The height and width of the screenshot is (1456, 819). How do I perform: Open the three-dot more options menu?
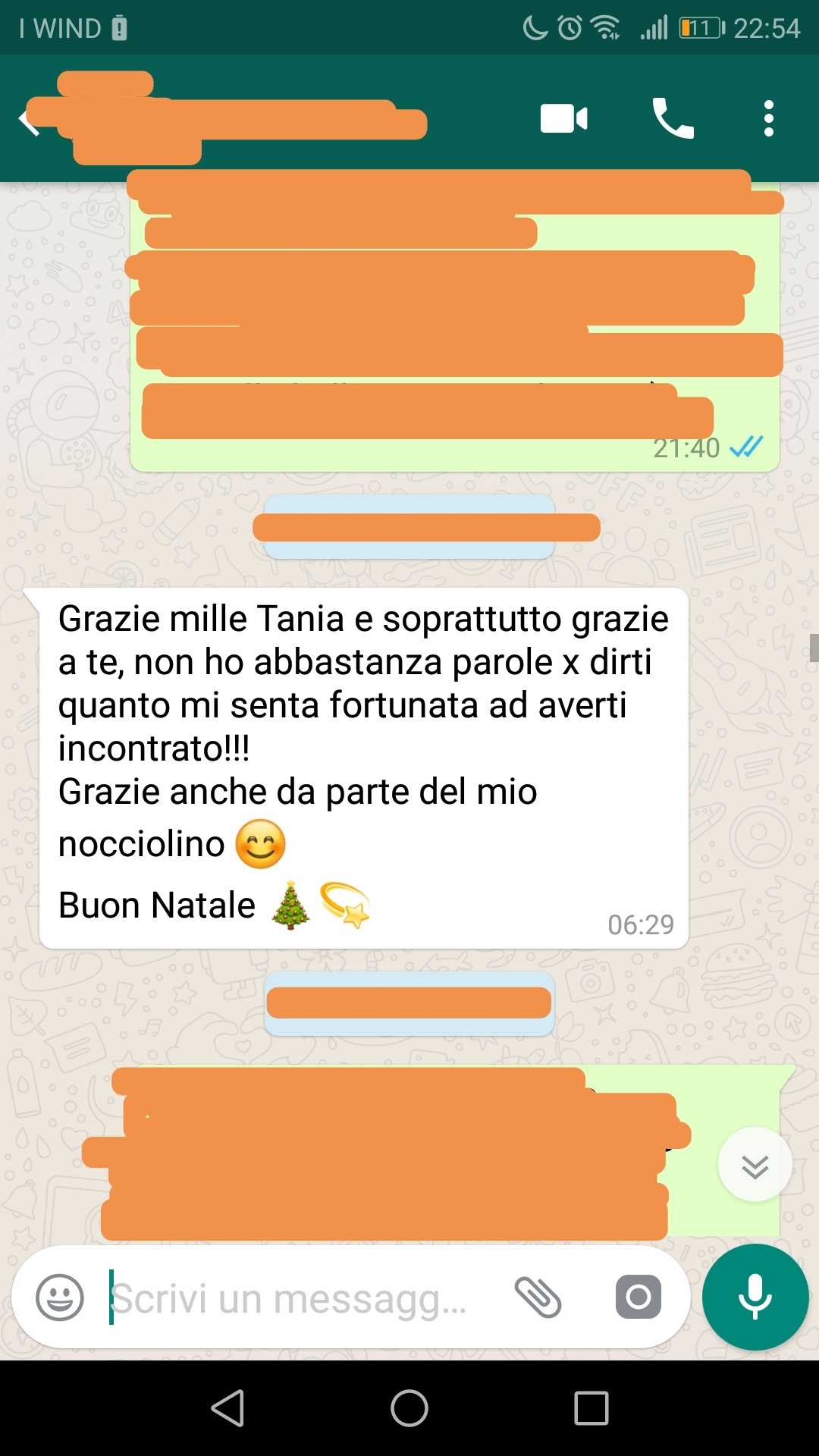pos(769,118)
